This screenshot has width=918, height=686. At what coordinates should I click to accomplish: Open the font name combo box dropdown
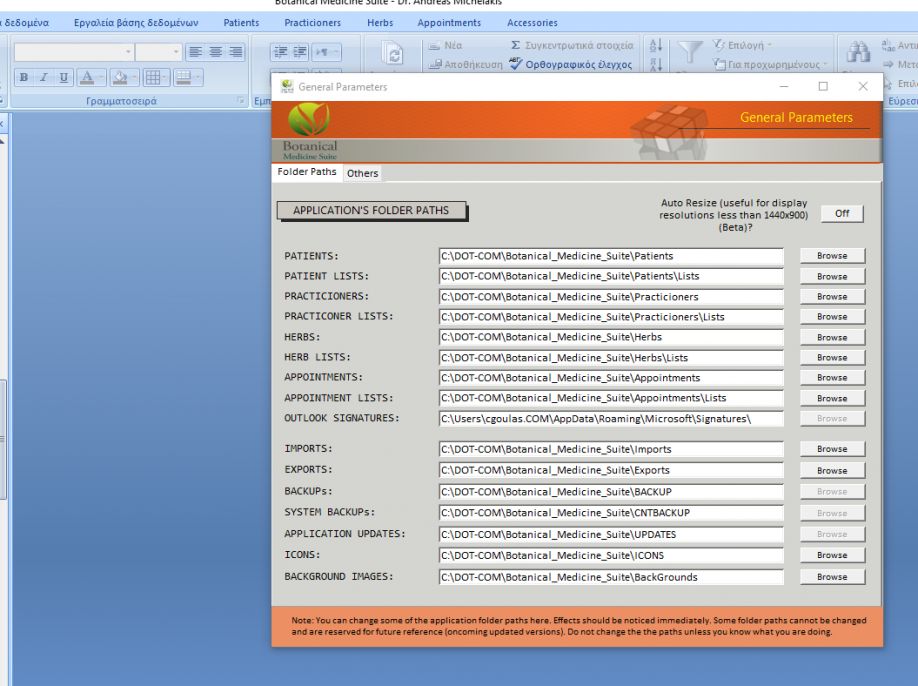coord(128,52)
